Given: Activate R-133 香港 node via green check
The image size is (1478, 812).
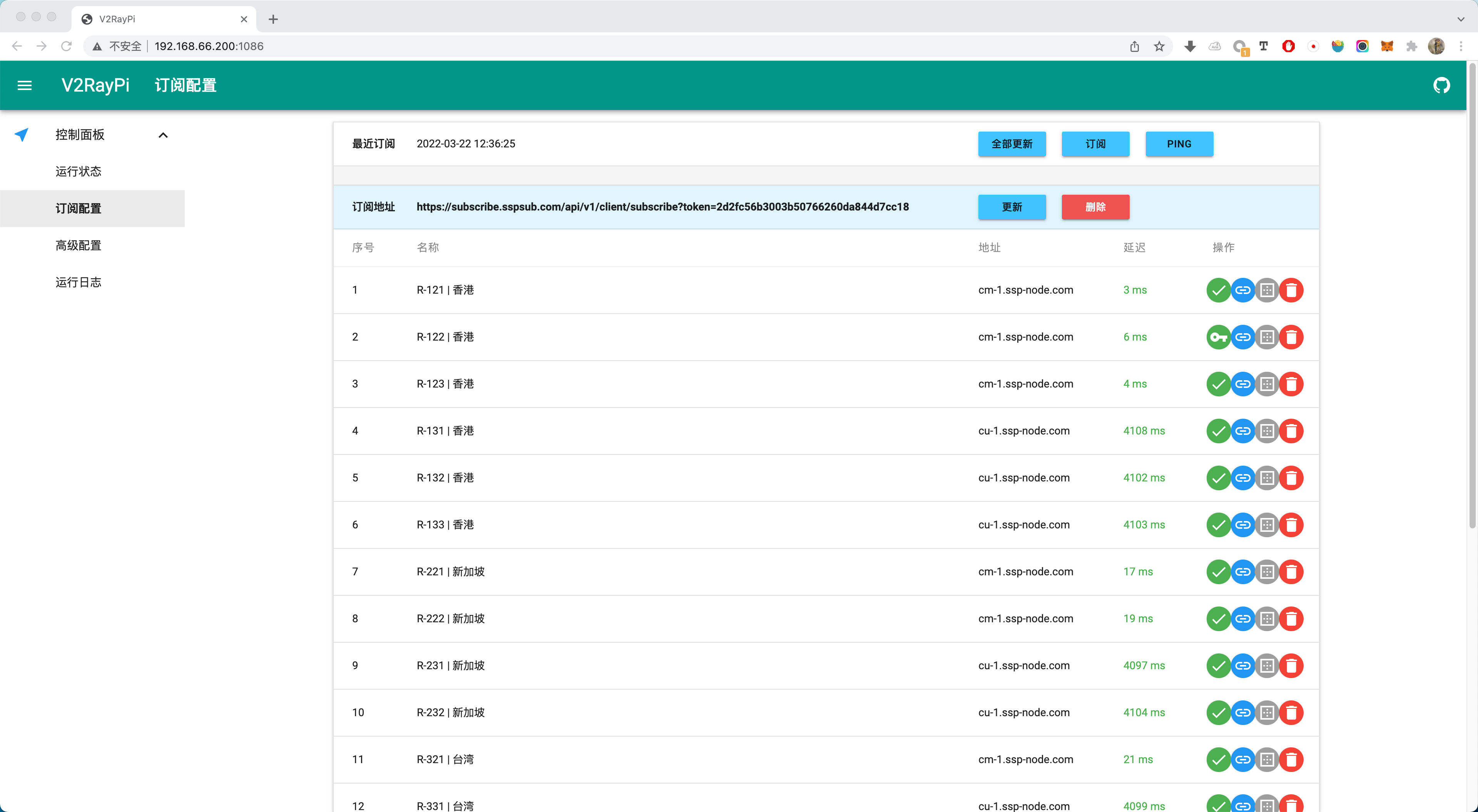Looking at the screenshot, I should tap(1218, 525).
